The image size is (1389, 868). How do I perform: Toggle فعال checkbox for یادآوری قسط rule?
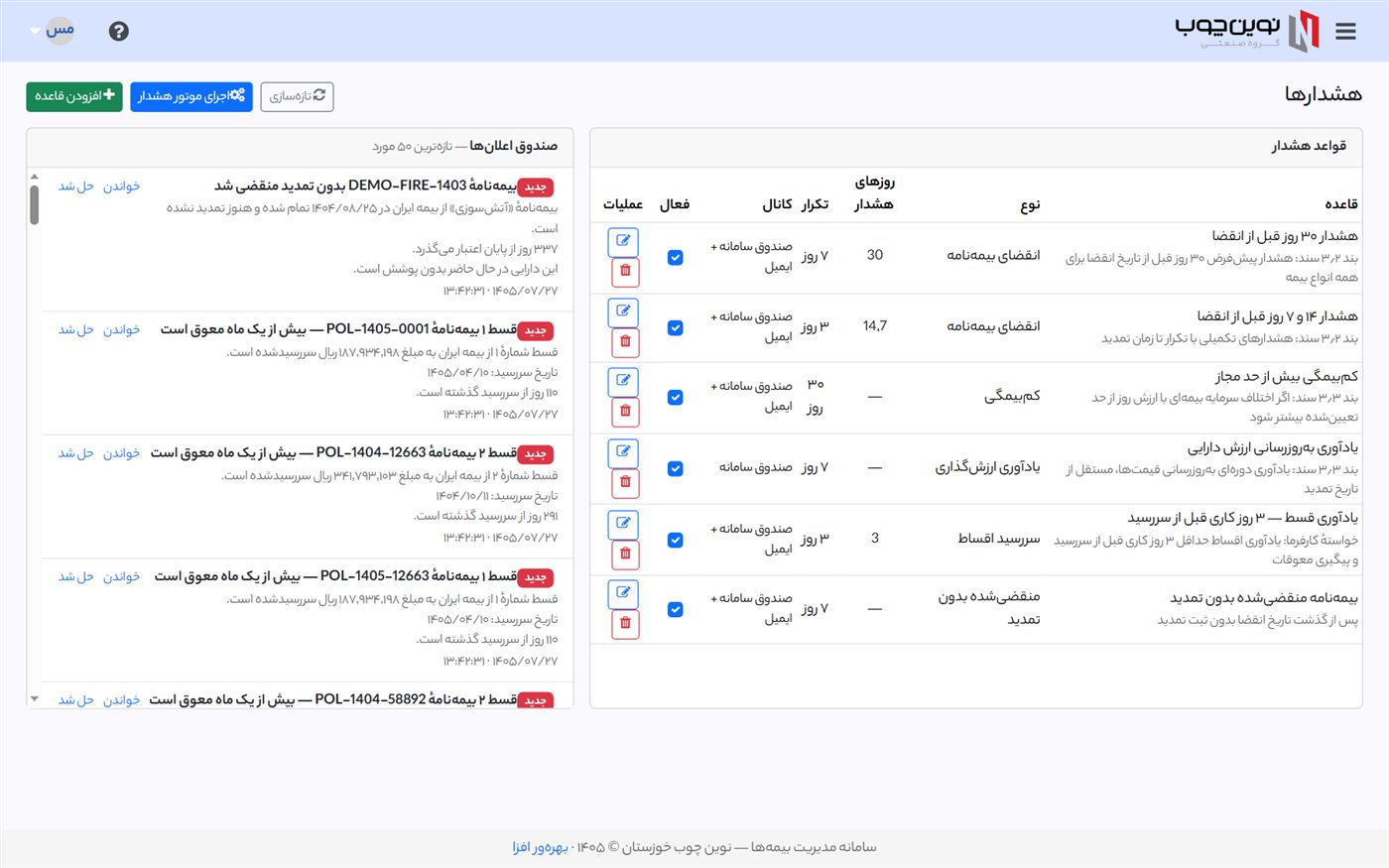(x=676, y=540)
